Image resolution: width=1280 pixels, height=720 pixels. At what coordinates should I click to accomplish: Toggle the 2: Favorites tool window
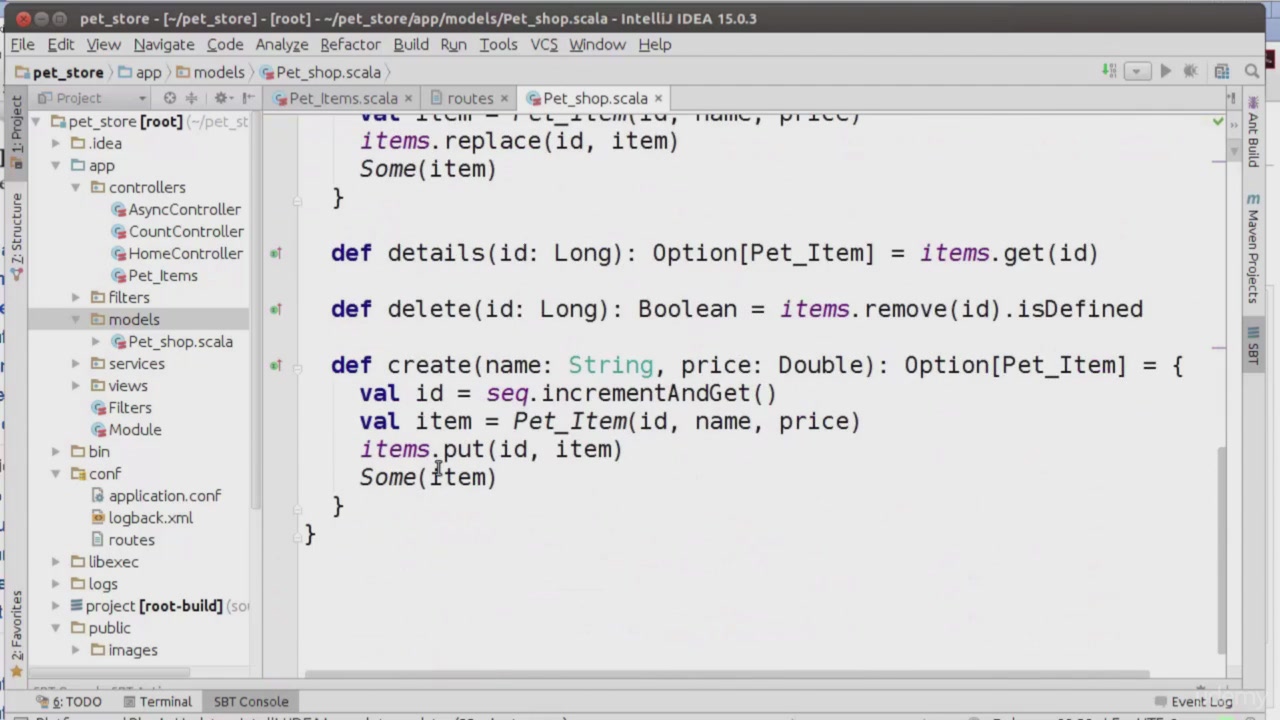point(16,634)
